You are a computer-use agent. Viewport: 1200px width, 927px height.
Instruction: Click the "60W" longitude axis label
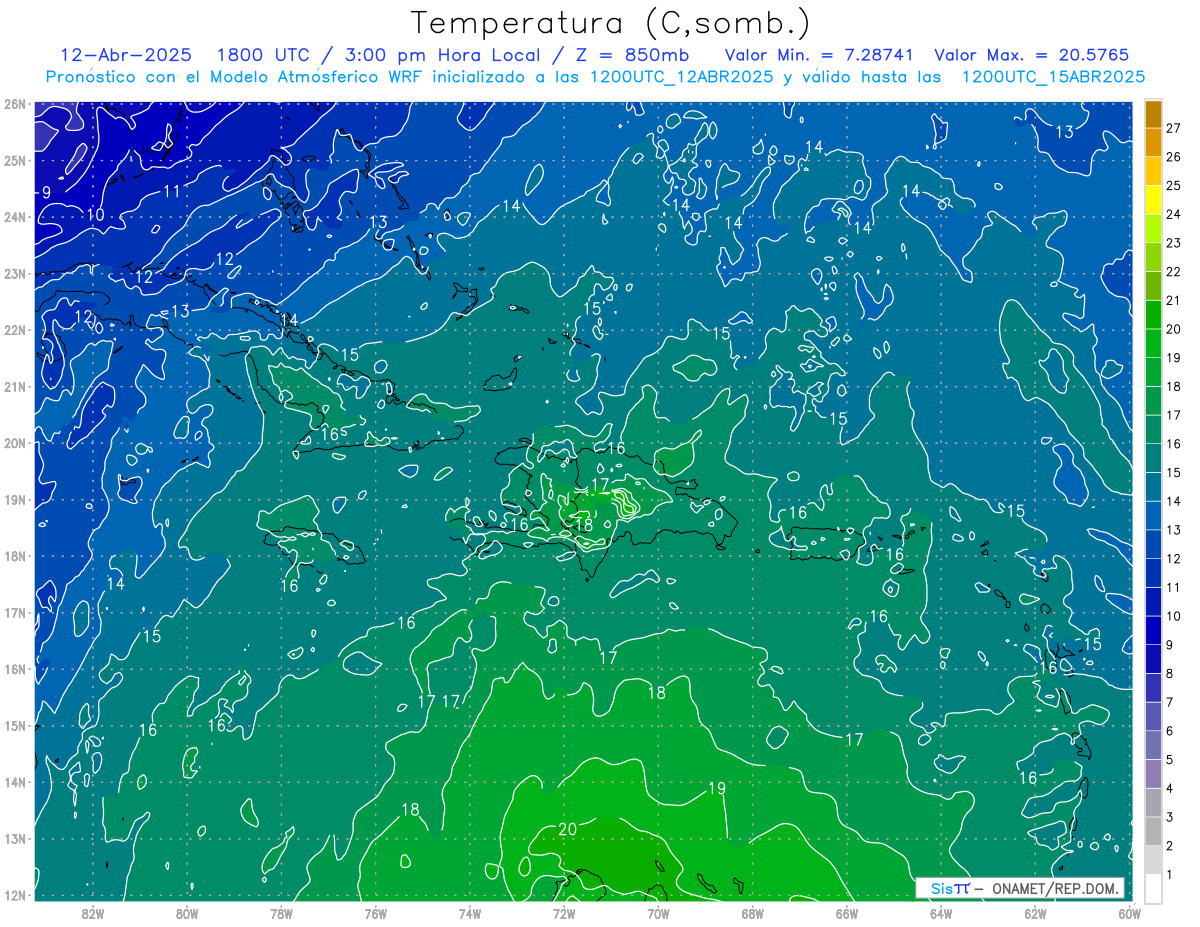[x=1129, y=913]
